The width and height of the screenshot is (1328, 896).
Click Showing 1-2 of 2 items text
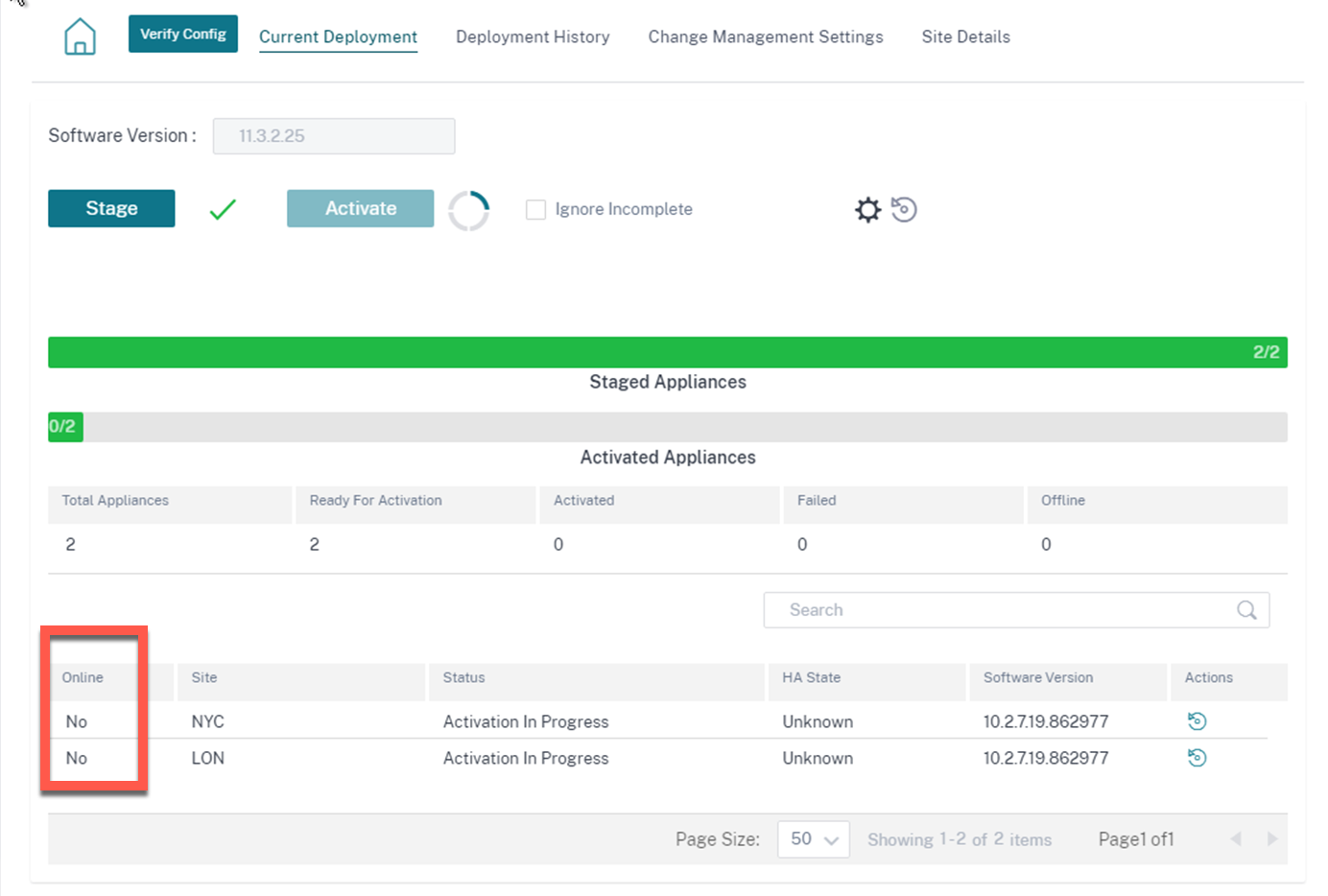tap(960, 839)
